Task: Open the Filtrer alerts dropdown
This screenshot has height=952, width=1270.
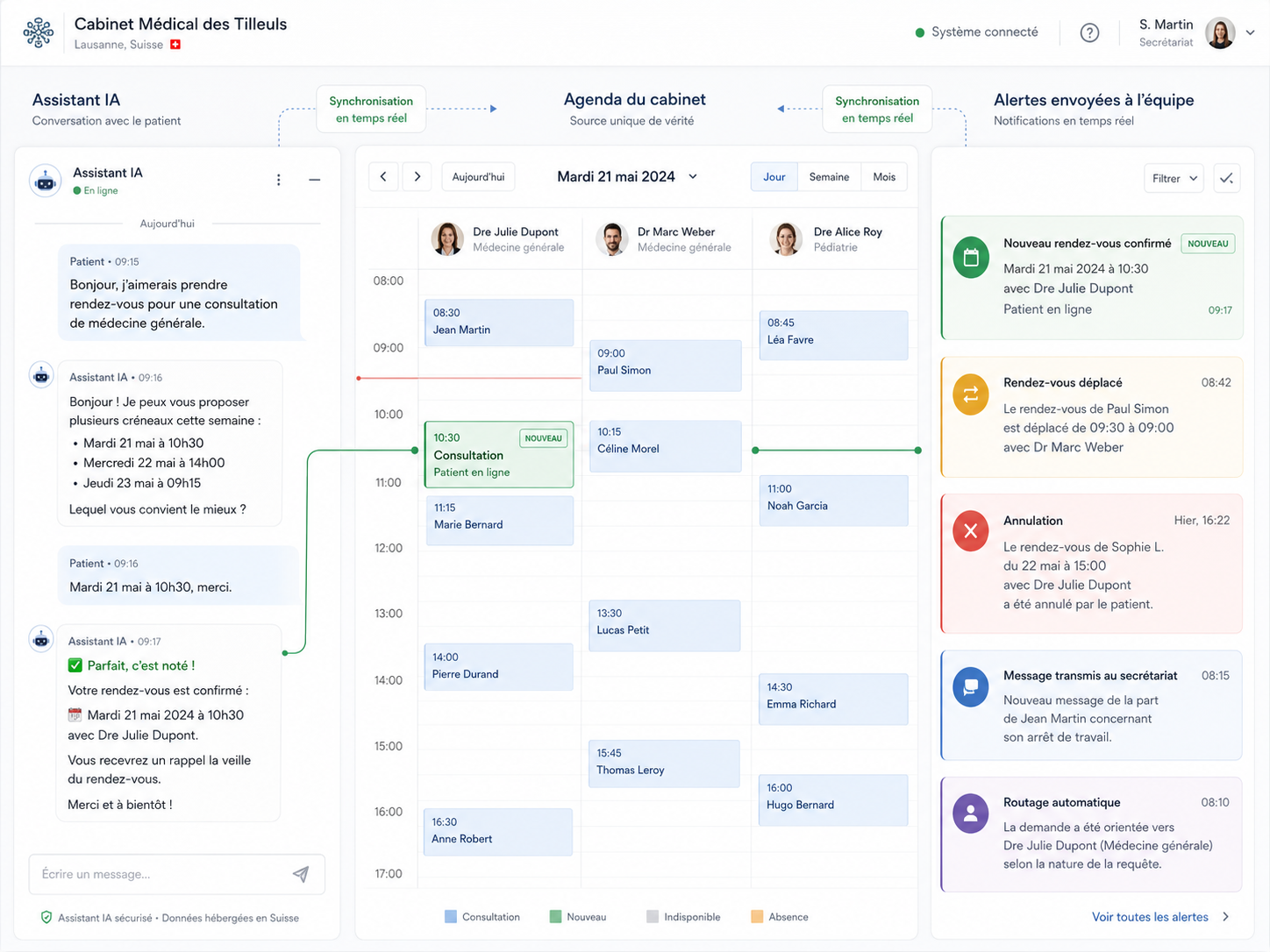Action: point(1174,178)
